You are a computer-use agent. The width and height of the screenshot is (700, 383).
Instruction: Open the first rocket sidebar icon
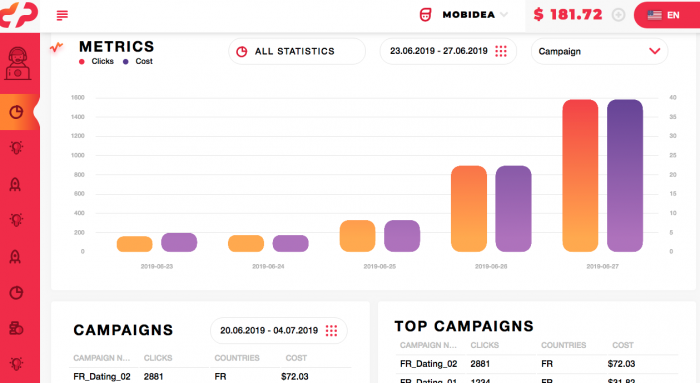tap(15, 184)
